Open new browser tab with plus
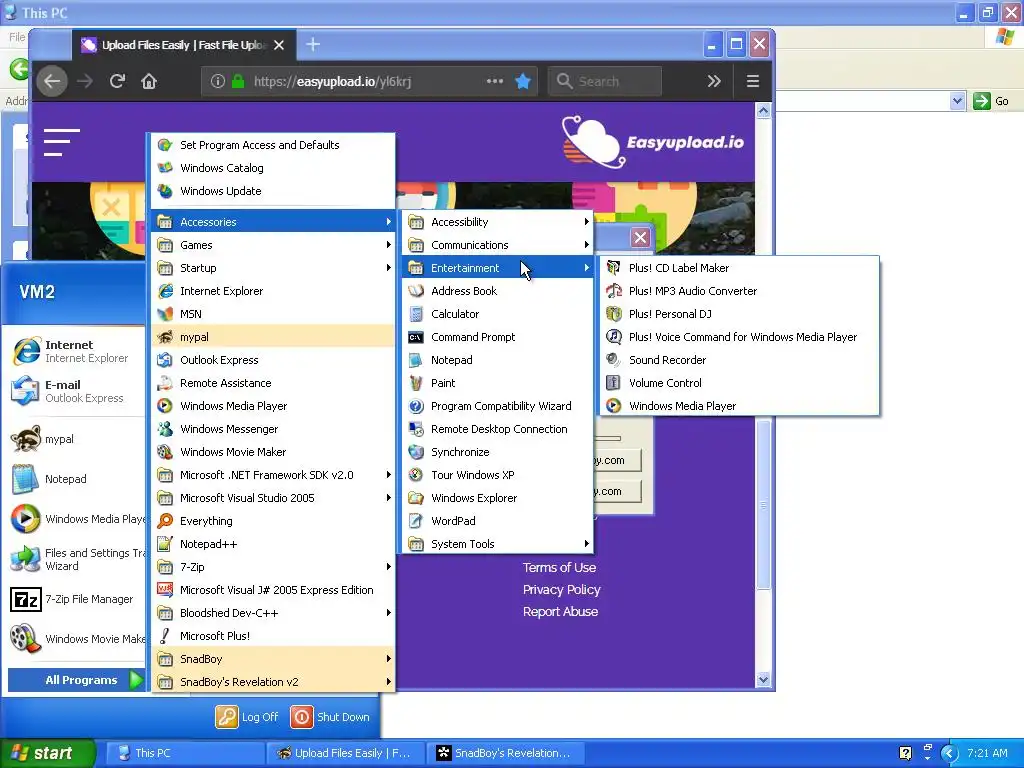Screen dimensions: 1024x768 pos(313,44)
